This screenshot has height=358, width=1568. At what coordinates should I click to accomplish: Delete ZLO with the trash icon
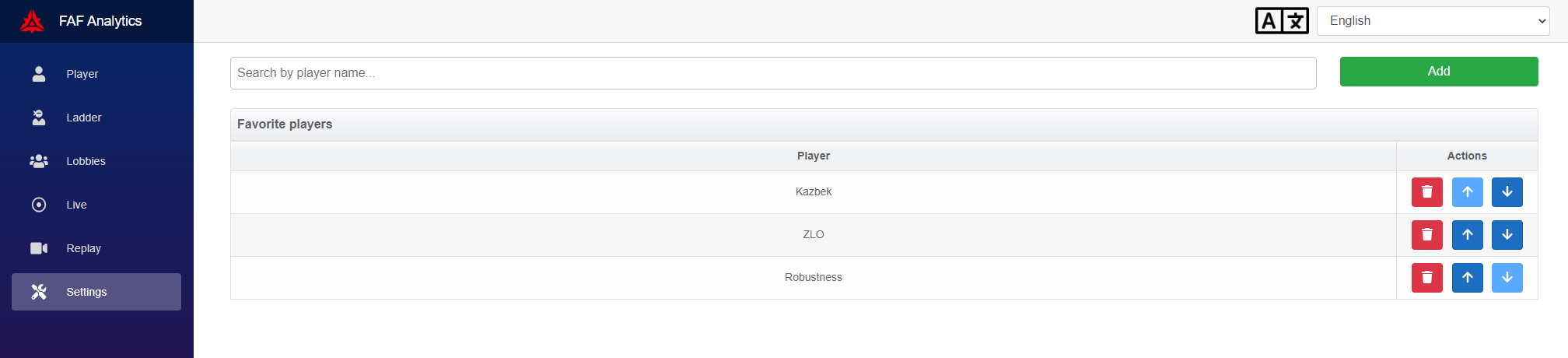pos(1426,235)
